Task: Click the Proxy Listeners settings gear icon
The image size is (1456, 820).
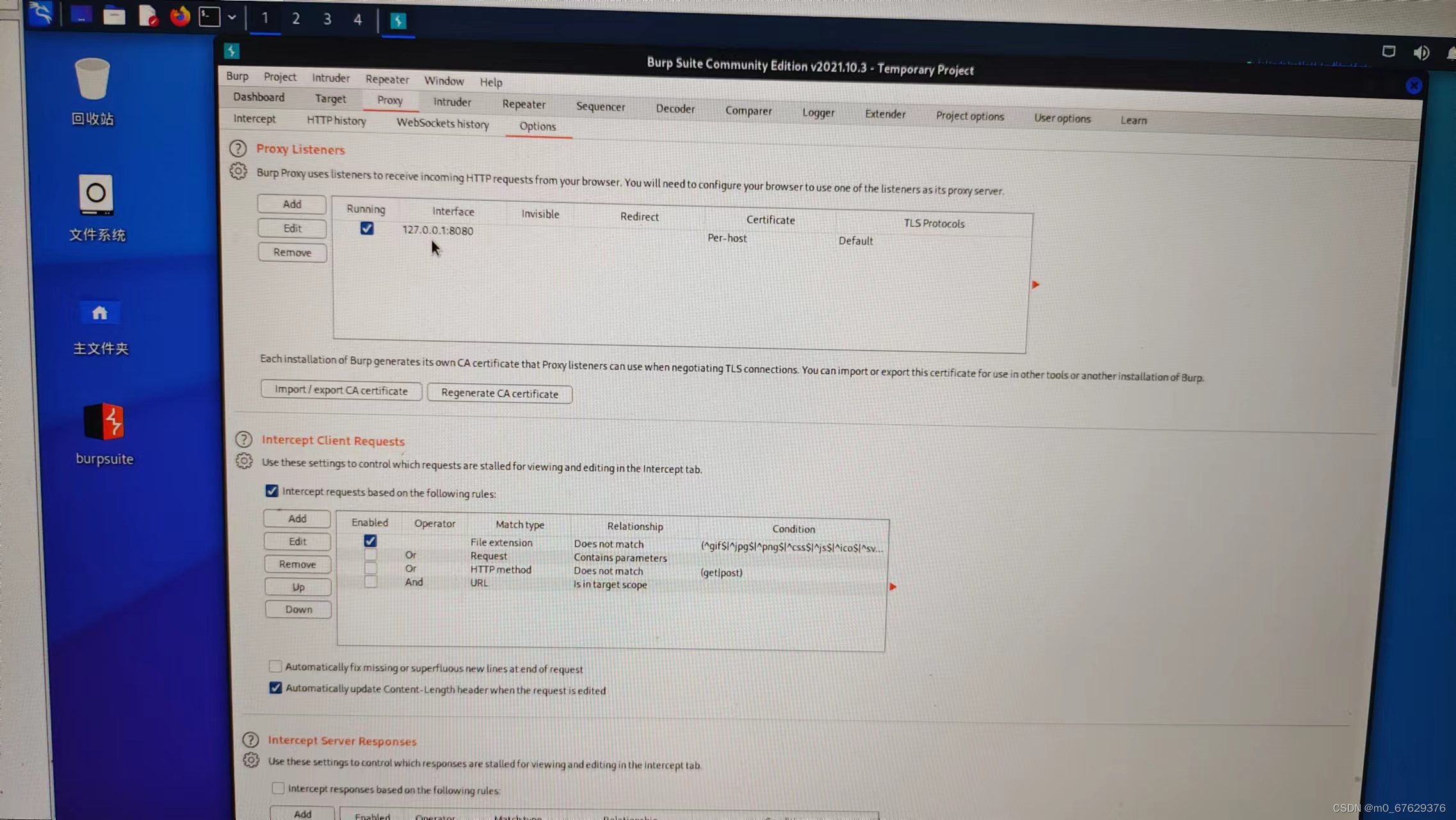Action: click(238, 172)
